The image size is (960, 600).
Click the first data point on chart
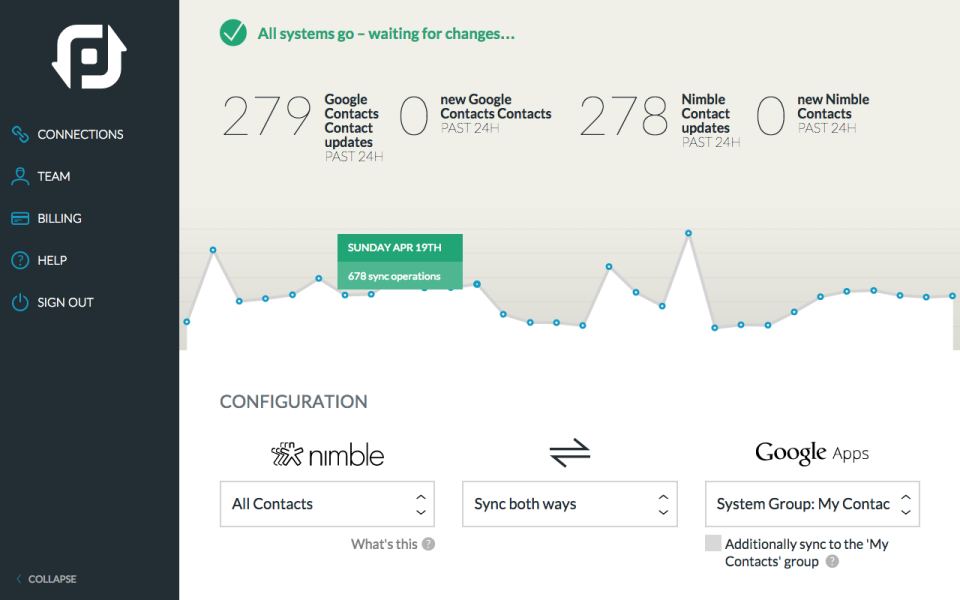187,322
